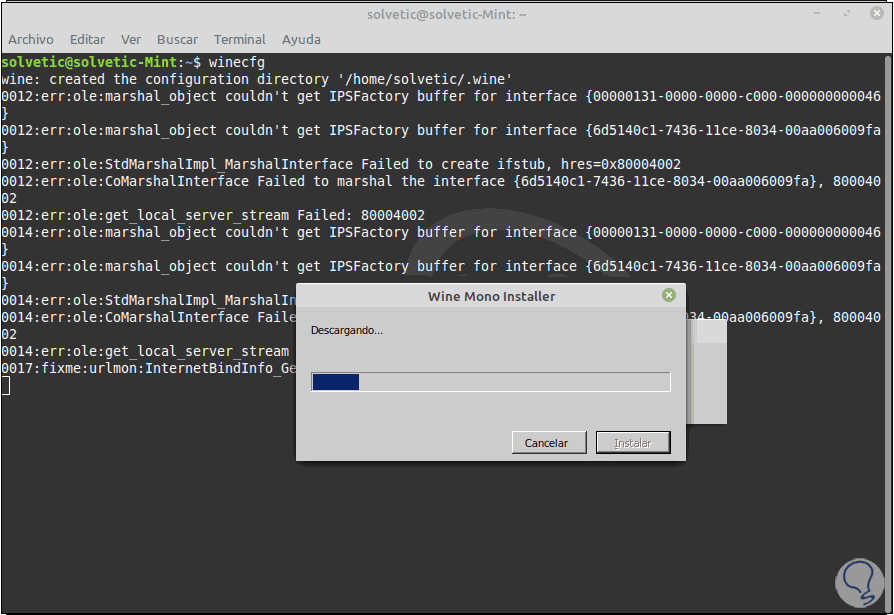Screen dimensions: 894x615
Task: Open the Ayuda menu
Action: coord(301,39)
